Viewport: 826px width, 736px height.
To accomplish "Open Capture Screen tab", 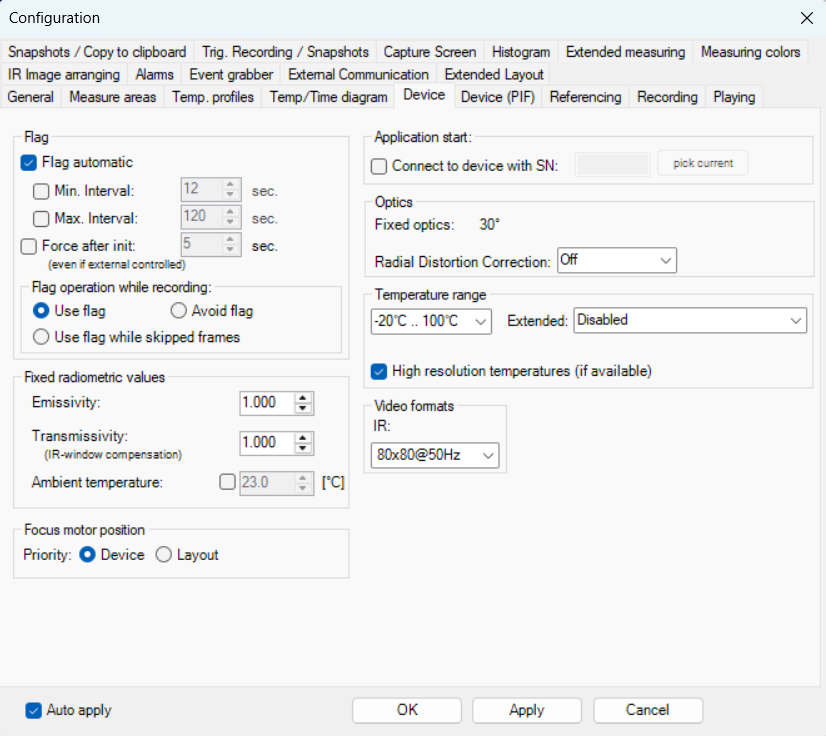I will pos(430,52).
